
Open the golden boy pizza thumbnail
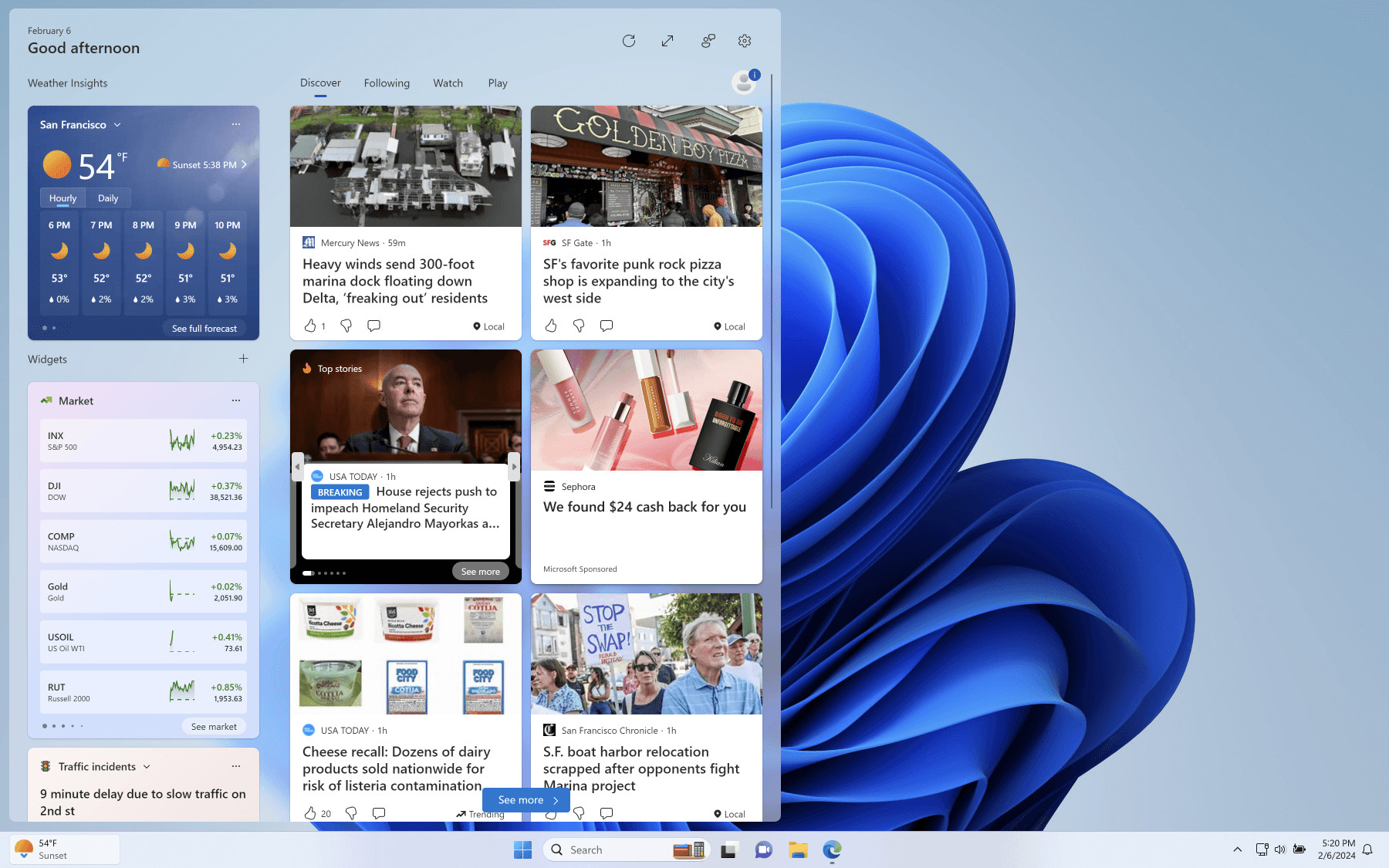tap(647, 166)
